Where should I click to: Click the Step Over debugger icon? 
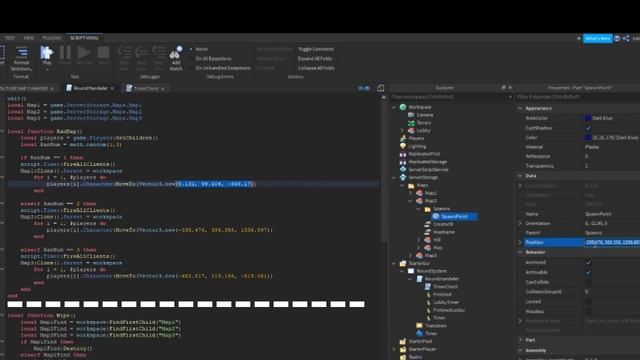(141, 52)
